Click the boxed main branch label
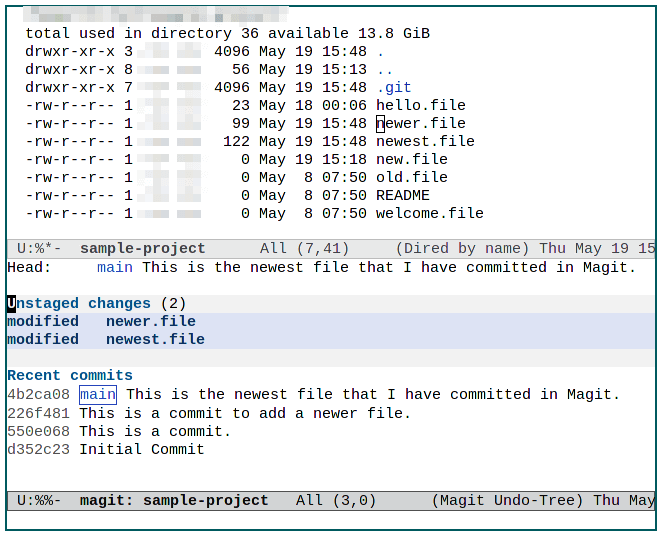661x535 pixels. coord(98,394)
